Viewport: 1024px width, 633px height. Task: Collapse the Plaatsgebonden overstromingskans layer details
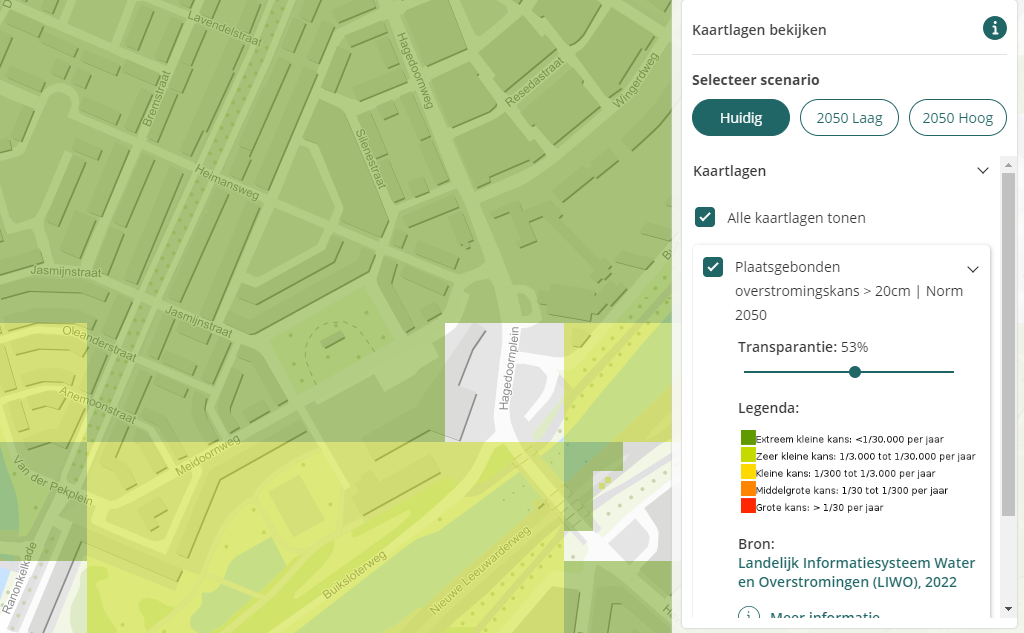(972, 269)
